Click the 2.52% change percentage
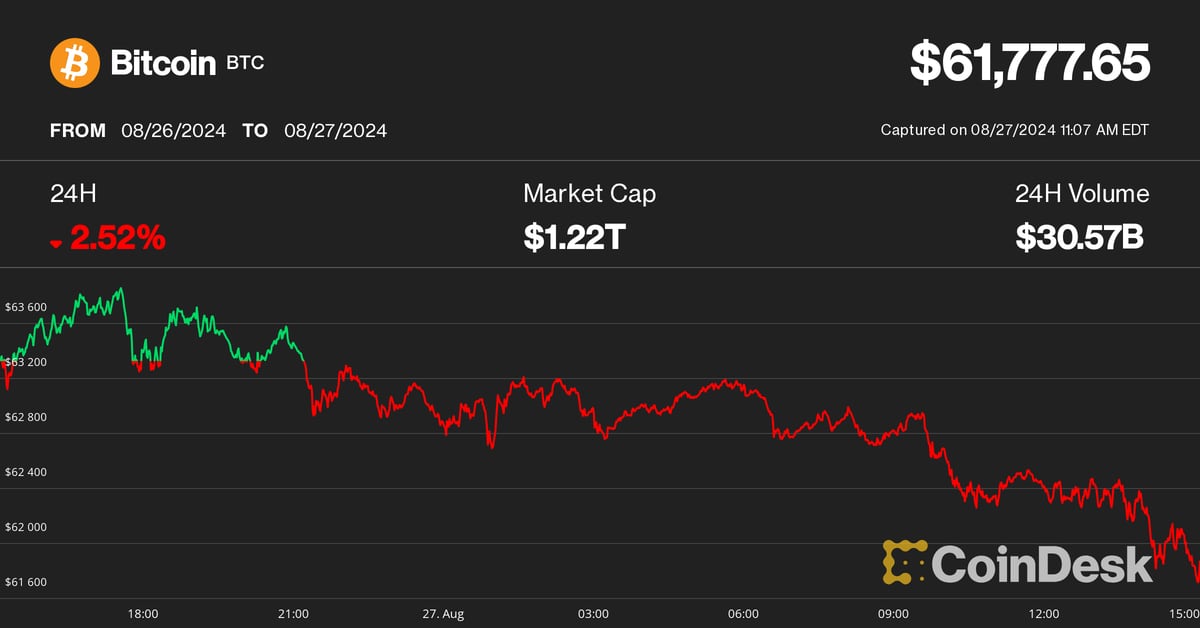Image resolution: width=1200 pixels, height=628 pixels. pyautogui.click(x=118, y=238)
